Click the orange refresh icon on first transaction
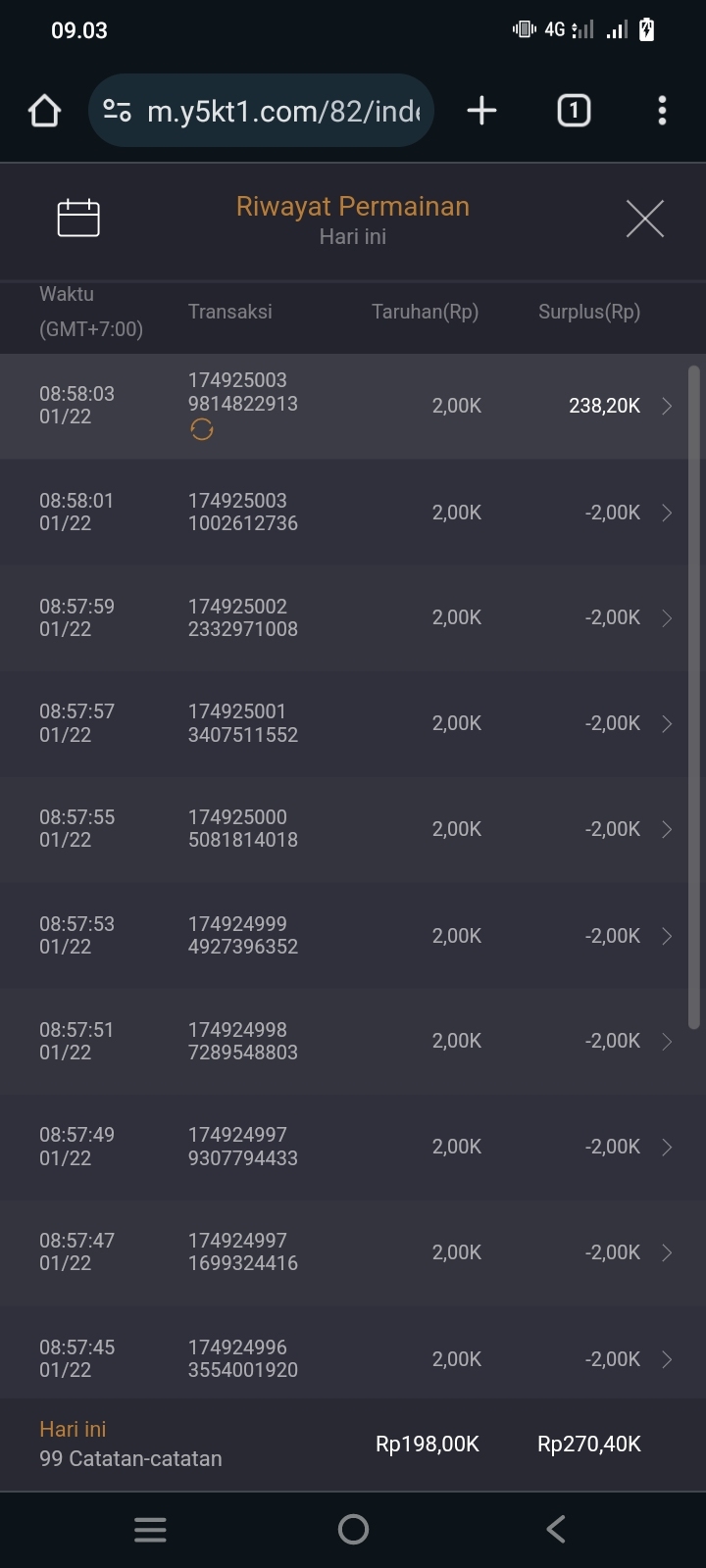This screenshot has height=1568, width=706. click(202, 429)
